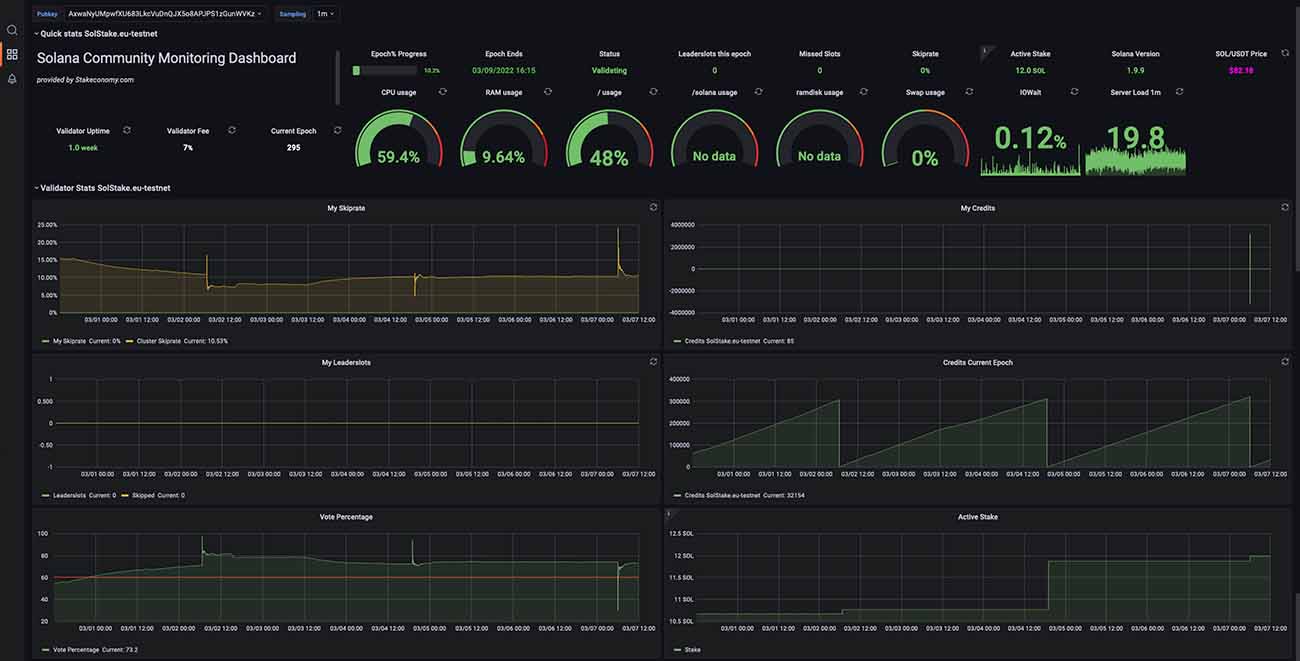Image resolution: width=1300 pixels, height=661 pixels.
Task: Refresh the Credits Current Epoch panel
Action: (x=1285, y=362)
